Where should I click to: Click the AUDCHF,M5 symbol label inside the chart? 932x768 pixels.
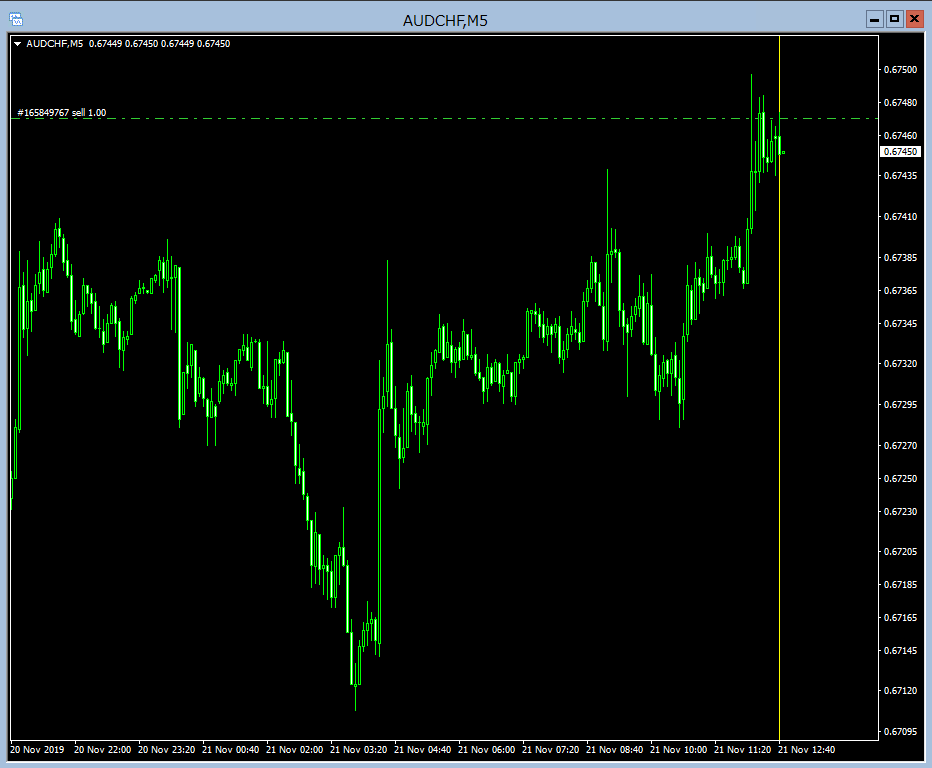[x=55, y=44]
